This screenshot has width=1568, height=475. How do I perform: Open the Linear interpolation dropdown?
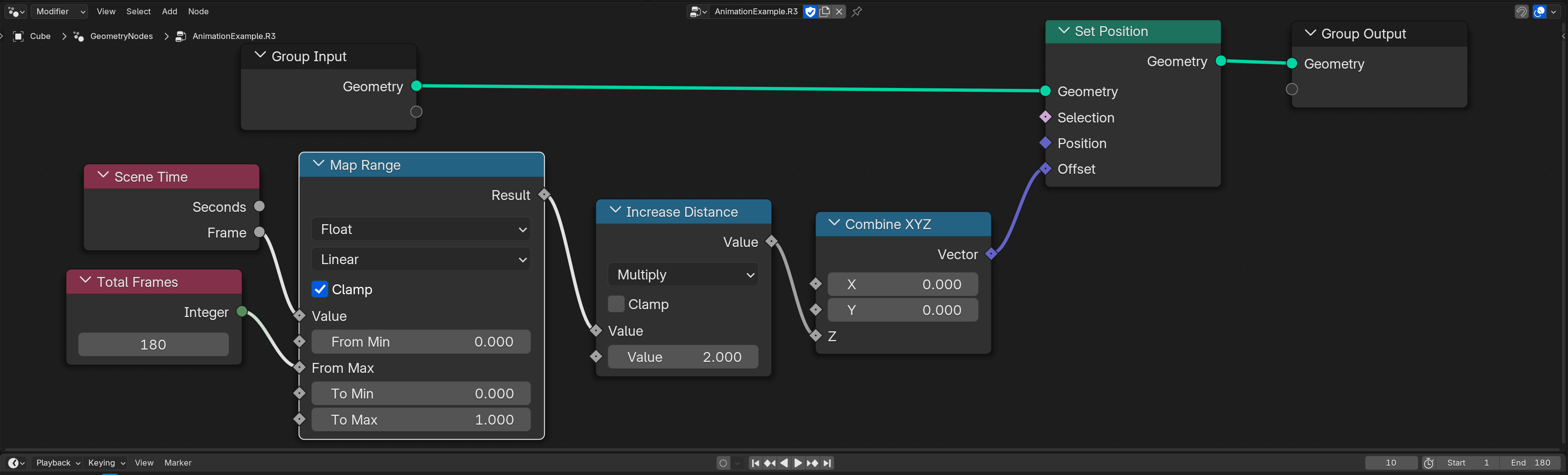(420, 259)
